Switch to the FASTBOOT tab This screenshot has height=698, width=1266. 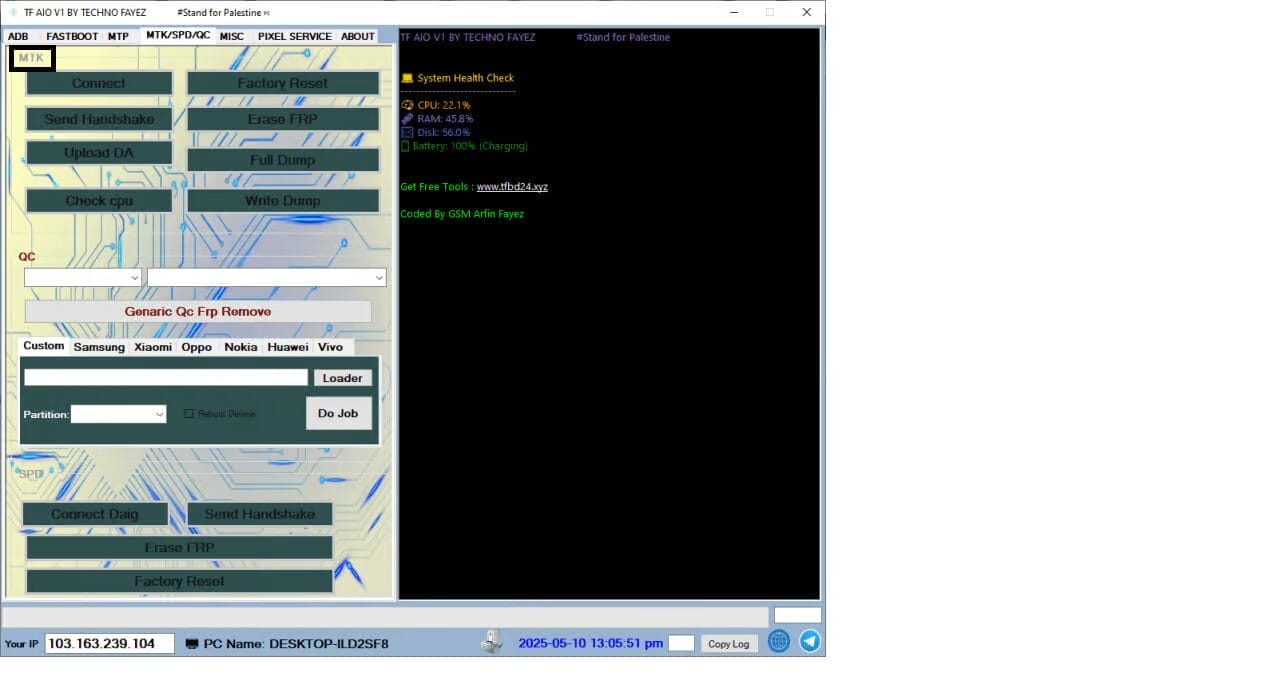tap(72, 36)
